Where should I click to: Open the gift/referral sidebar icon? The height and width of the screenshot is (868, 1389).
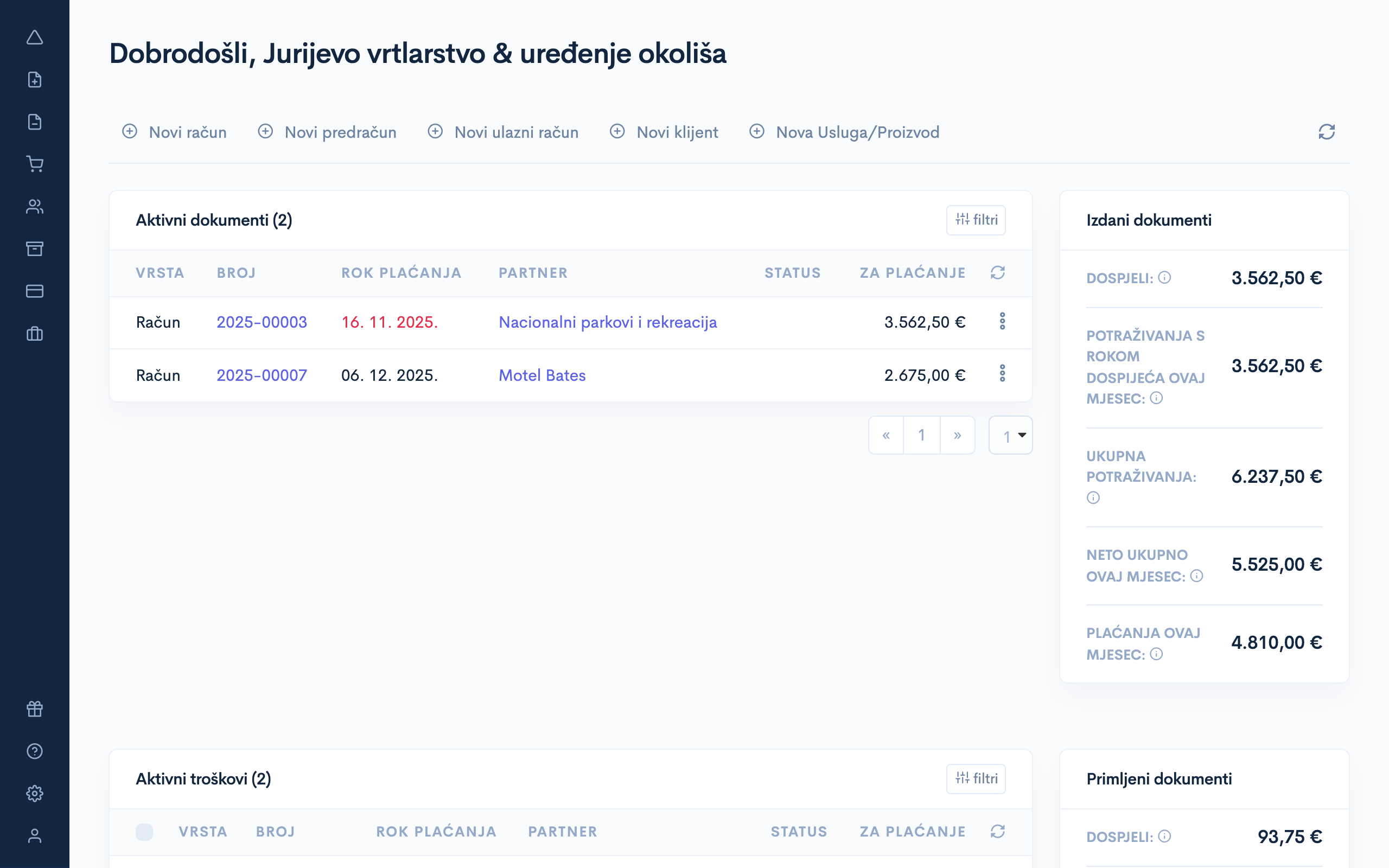coord(35,709)
